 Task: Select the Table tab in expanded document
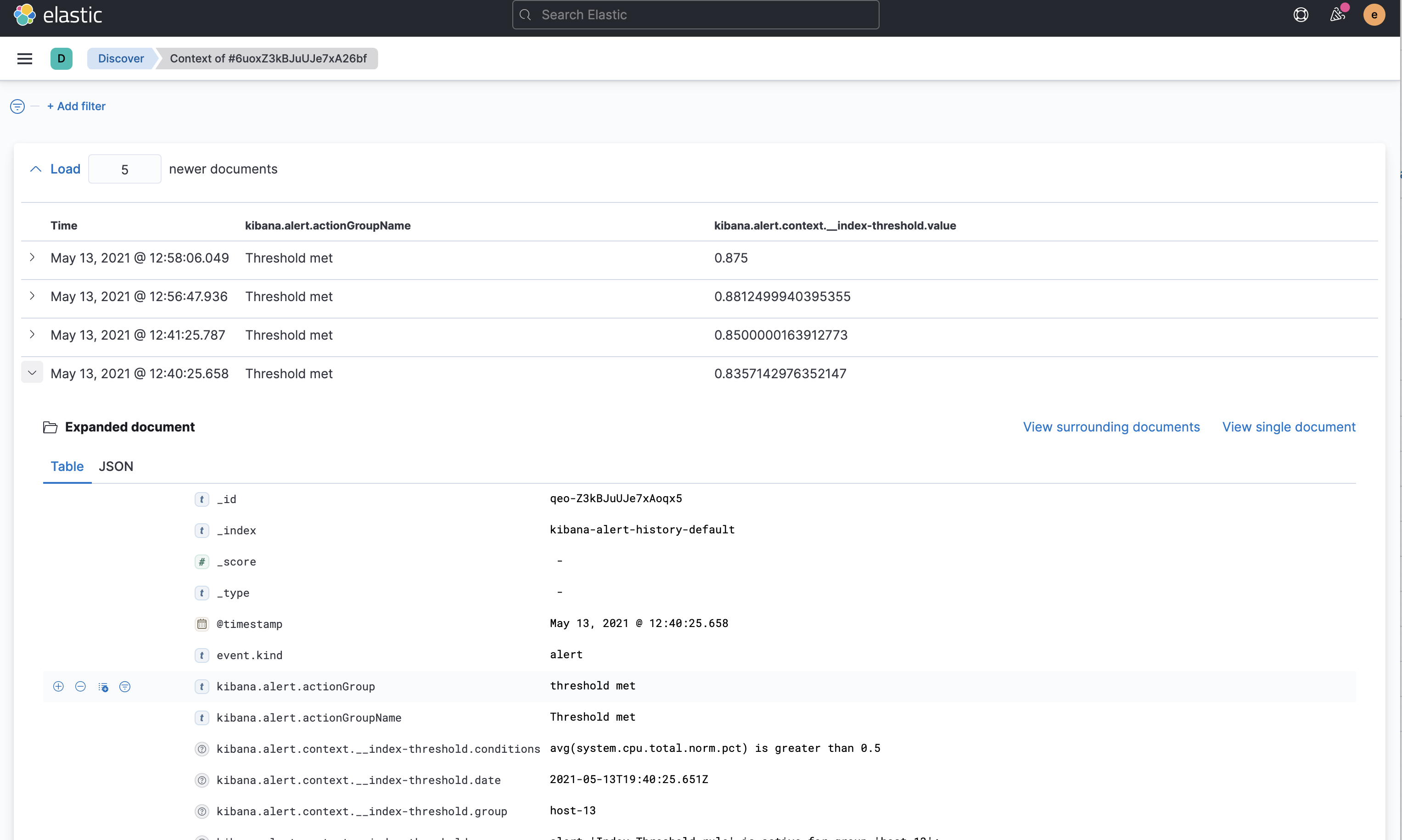(x=66, y=466)
